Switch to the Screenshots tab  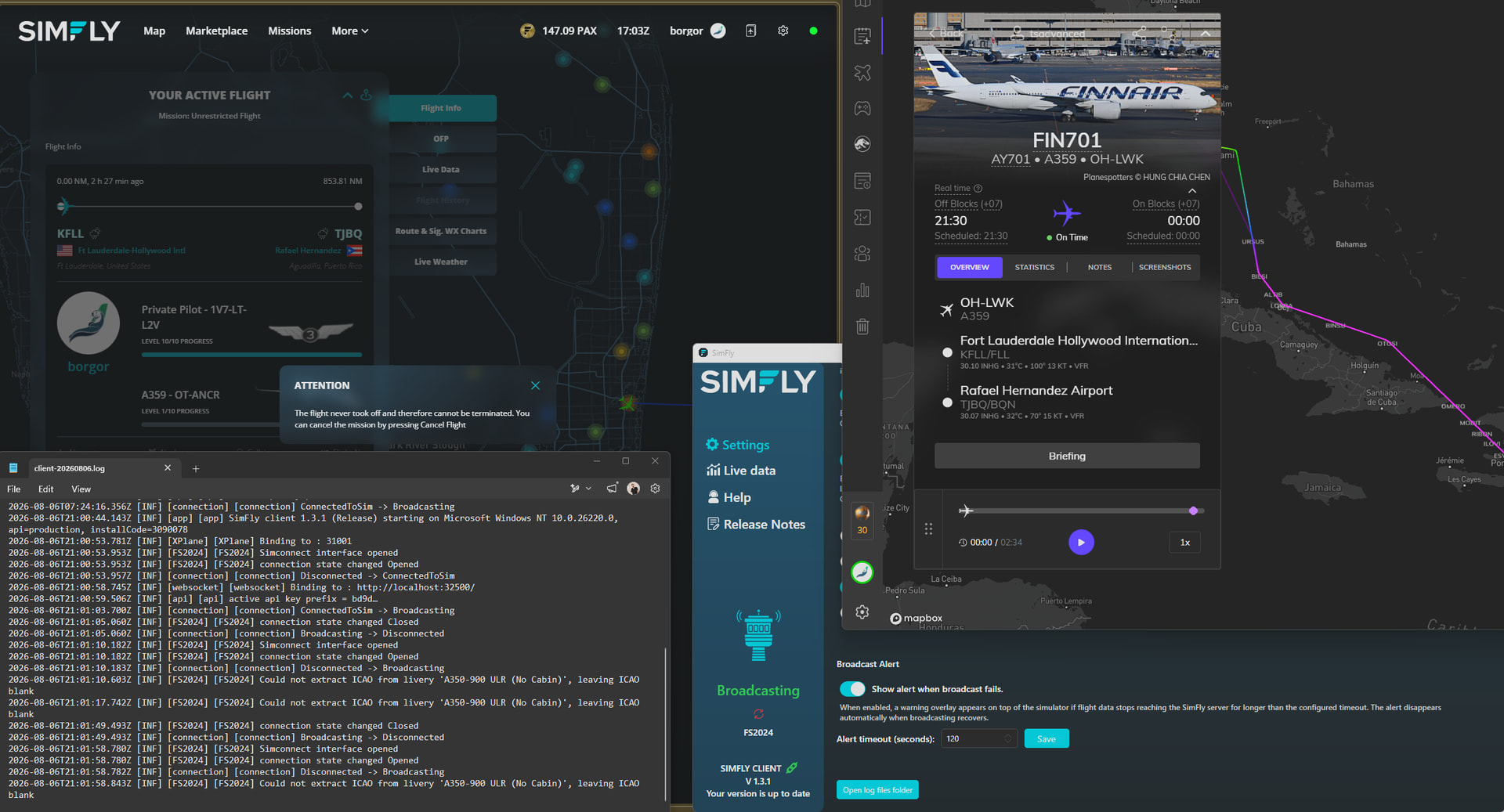point(1165,267)
